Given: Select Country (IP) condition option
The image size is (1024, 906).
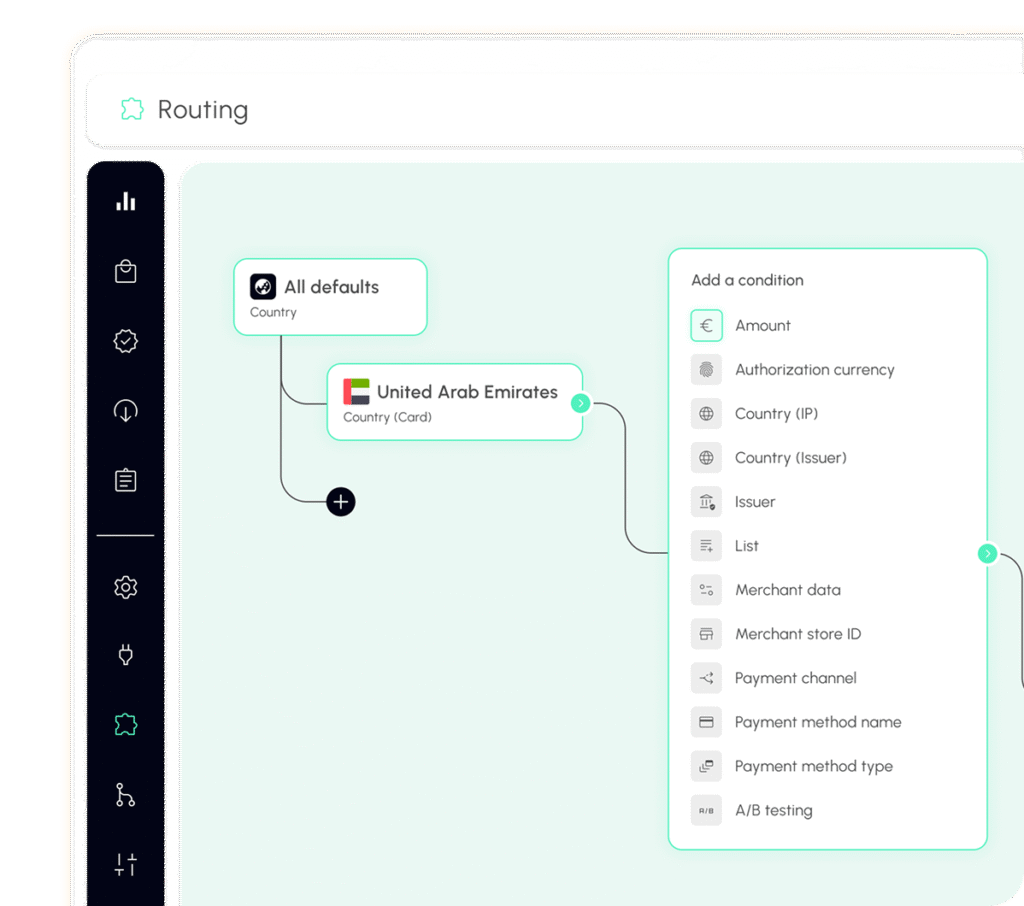Looking at the screenshot, I should [776, 413].
